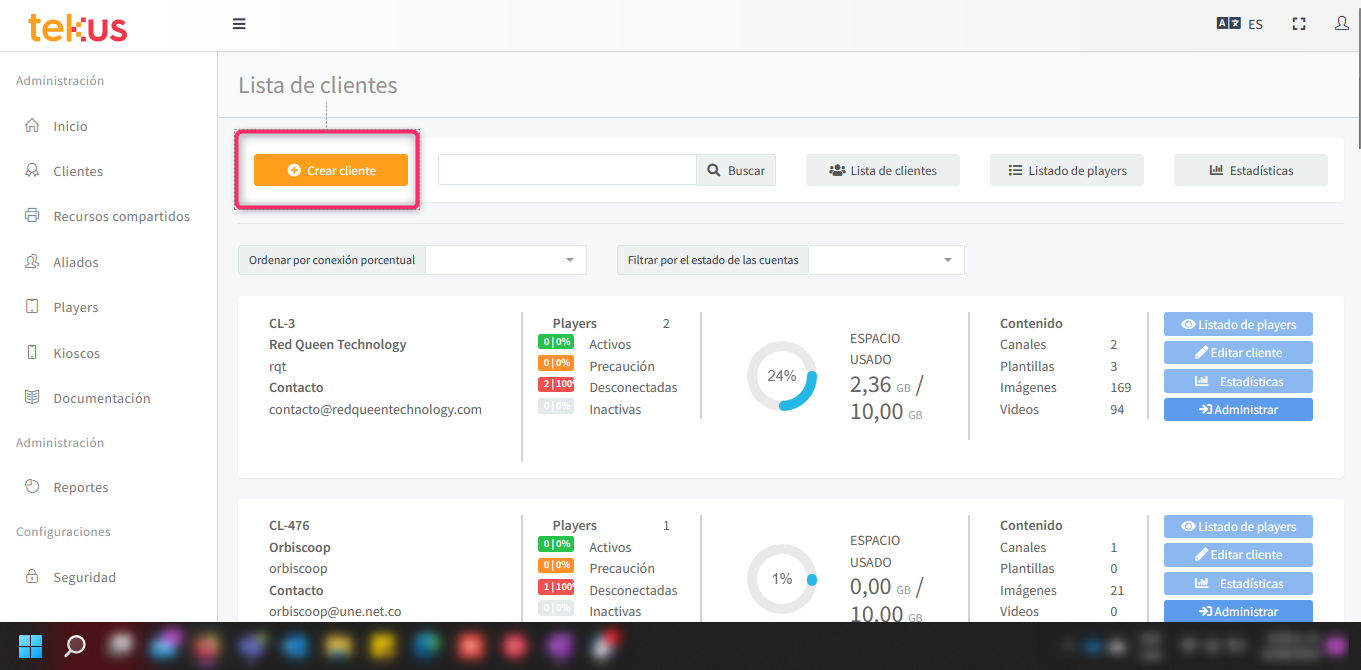Click the Tekus logo
This screenshot has width=1361, height=670.
click(x=78, y=27)
